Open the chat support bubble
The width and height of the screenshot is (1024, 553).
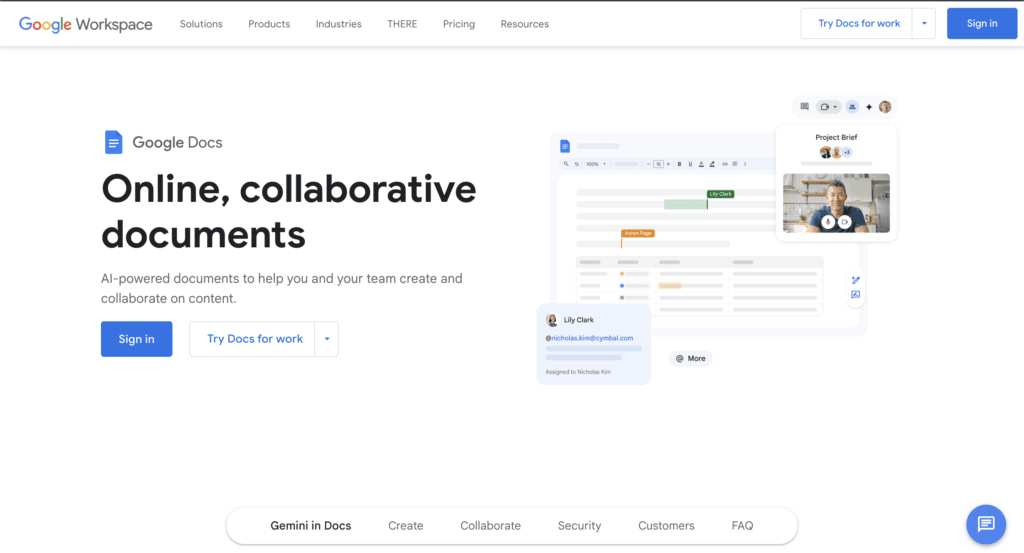point(986,524)
